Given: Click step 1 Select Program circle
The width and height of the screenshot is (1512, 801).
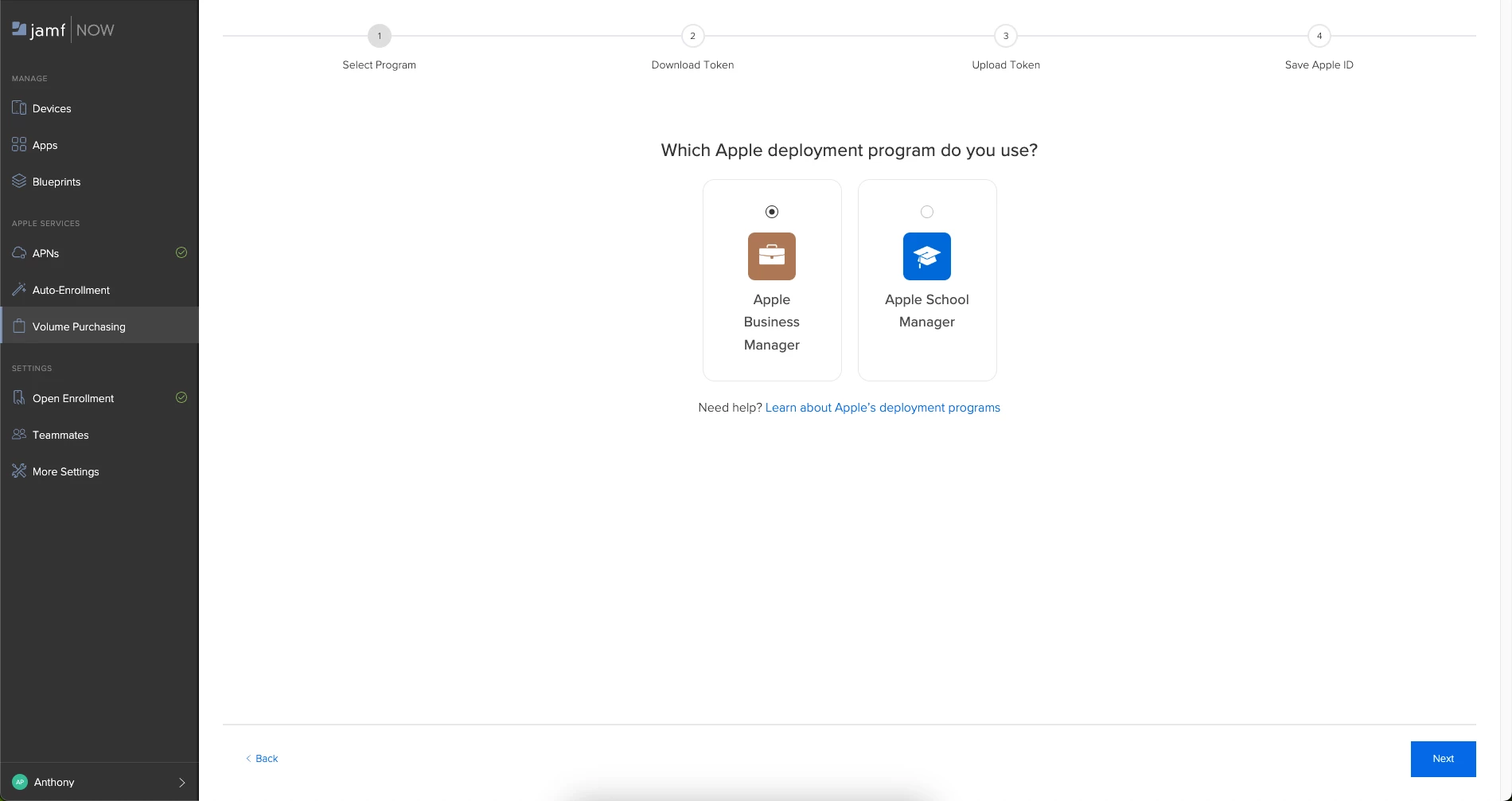Looking at the screenshot, I should [x=380, y=36].
